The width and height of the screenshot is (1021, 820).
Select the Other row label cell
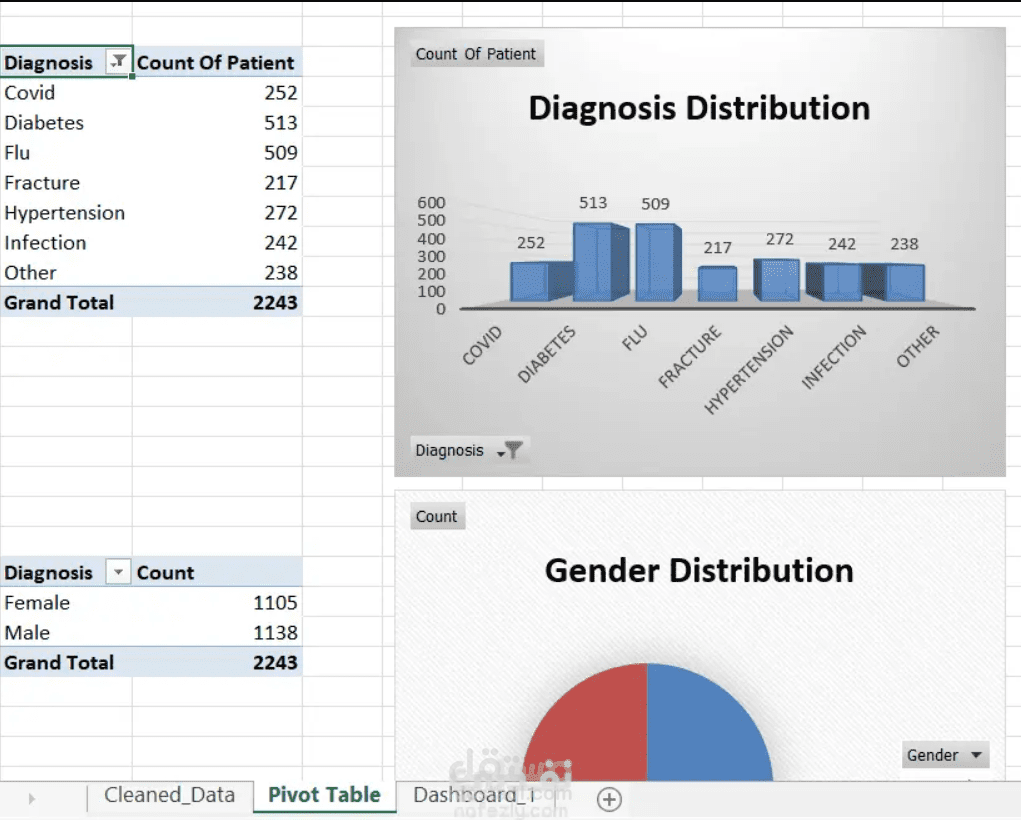tap(66, 272)
